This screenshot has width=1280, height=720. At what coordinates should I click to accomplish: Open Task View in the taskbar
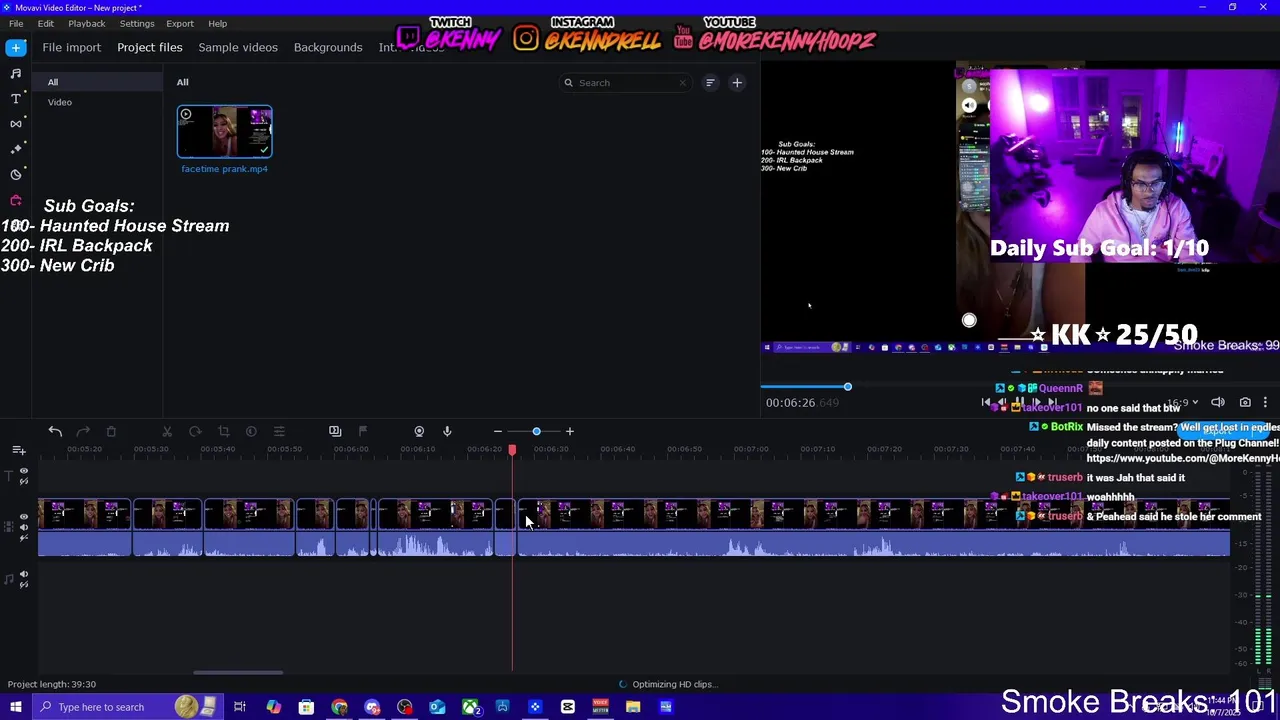pyautogui.click(x=240, y=707)
